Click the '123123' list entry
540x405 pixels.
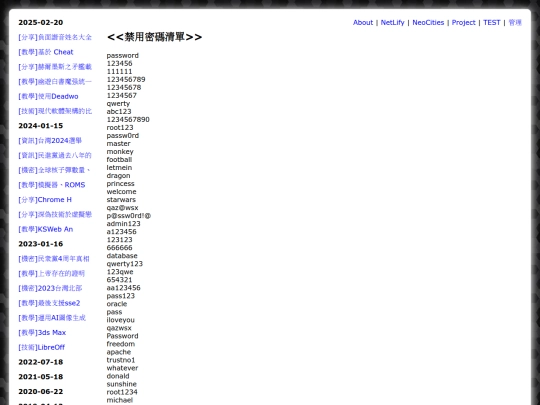(x=120, y=240)
